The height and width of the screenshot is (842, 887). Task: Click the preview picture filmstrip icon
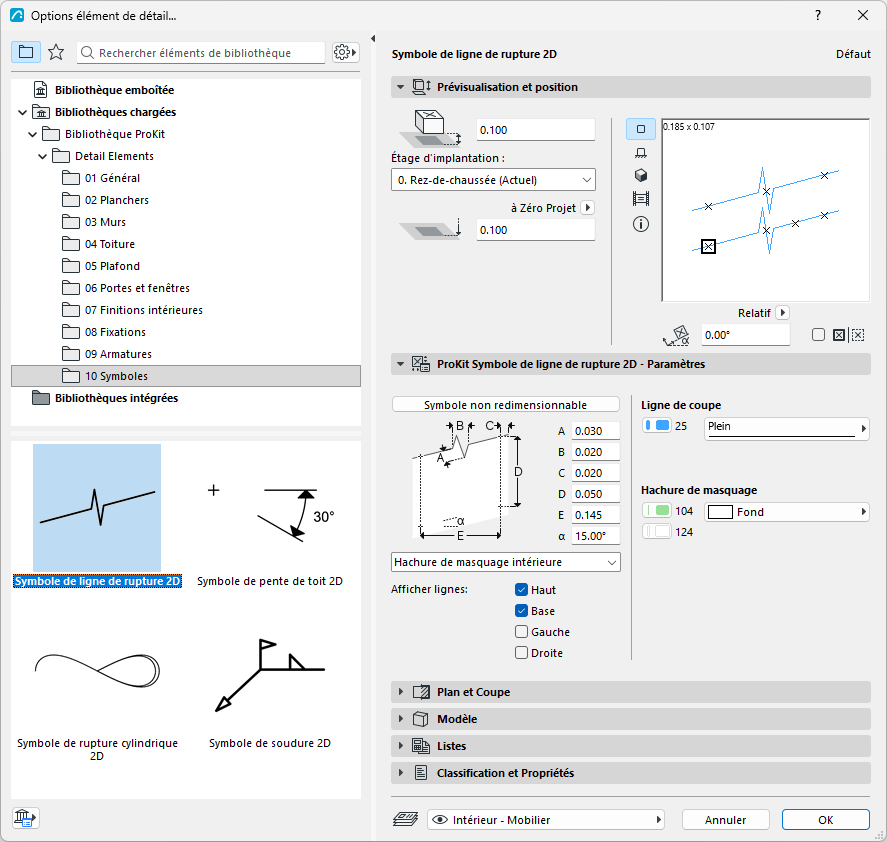pos(640,199)
